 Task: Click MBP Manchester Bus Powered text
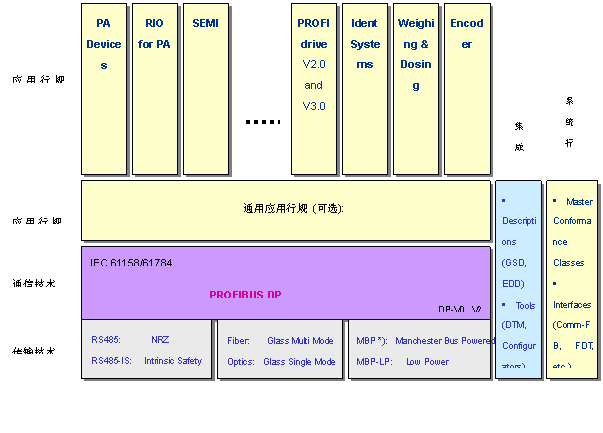pyautogui.click(x=426, y=341)
